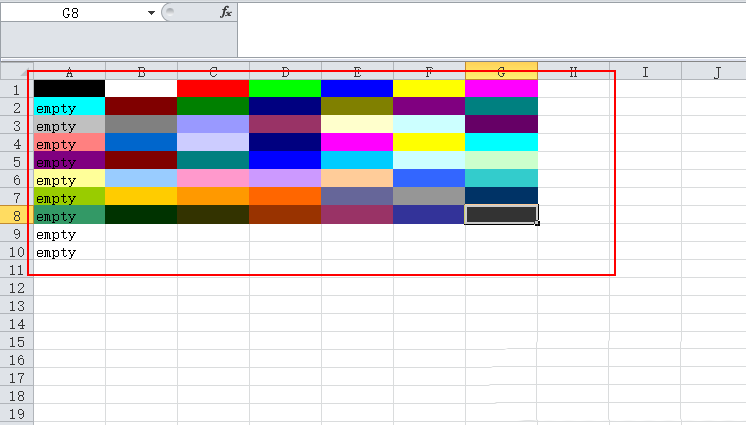Click cyan cell A2 labeled empty
The image size is (746, 425).
(69, 107)
